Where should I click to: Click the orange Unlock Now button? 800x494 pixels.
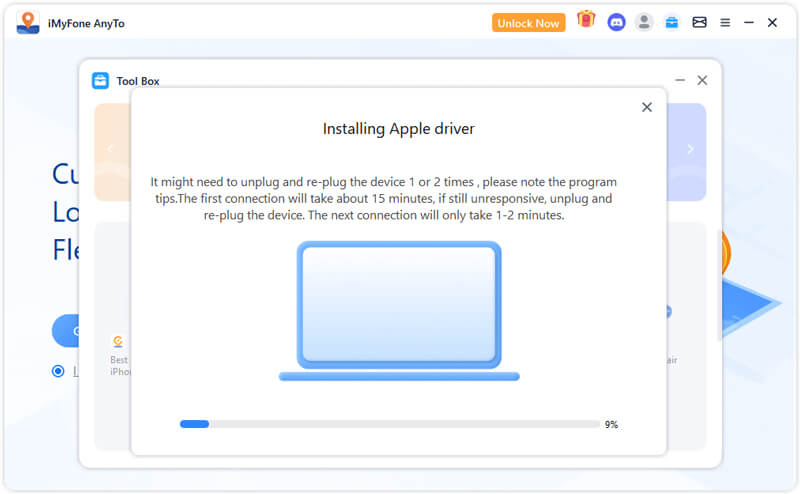click(x=528, y=22)
